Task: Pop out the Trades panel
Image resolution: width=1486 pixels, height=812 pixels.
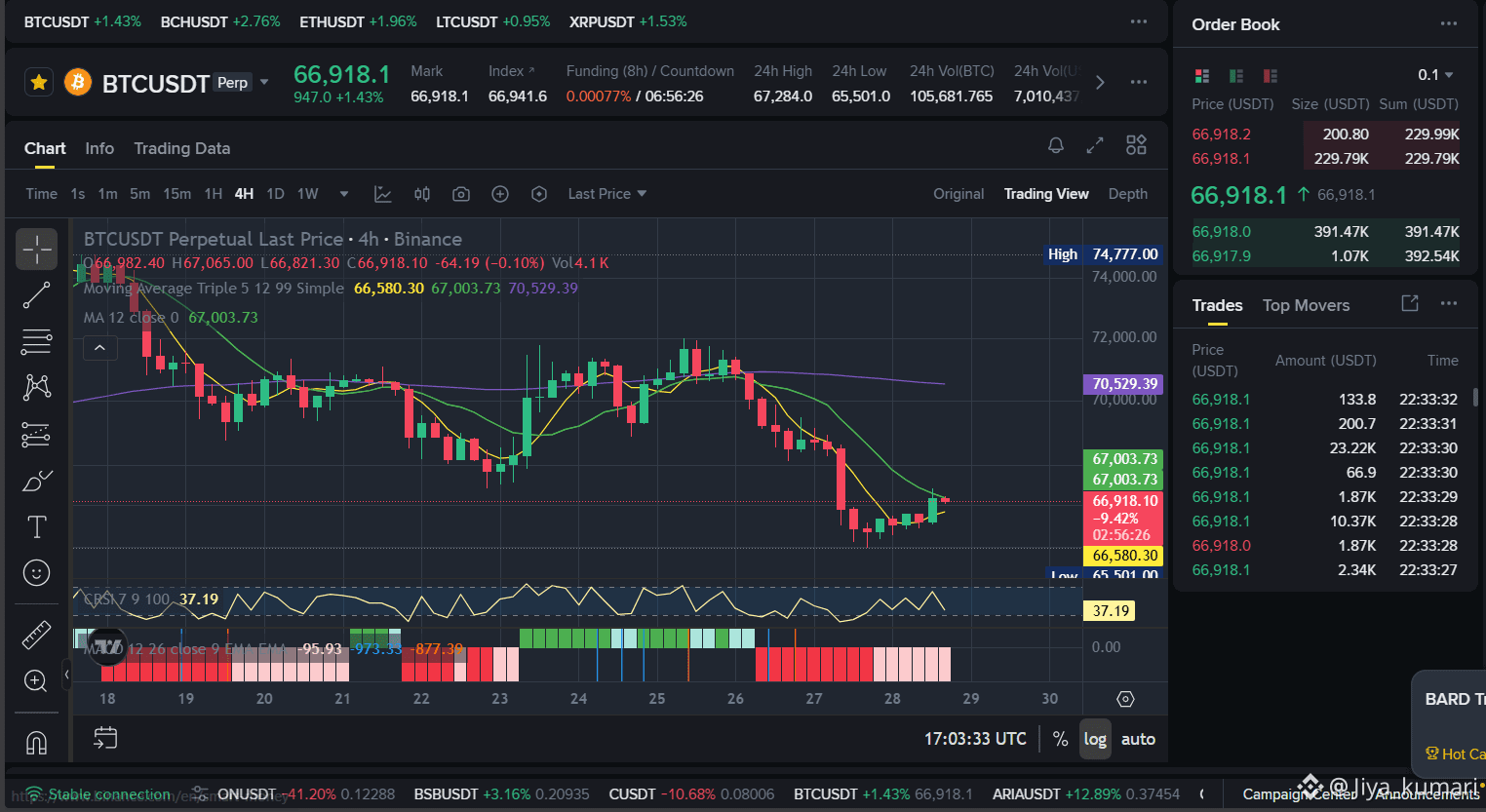Action: click(1410, 304)
